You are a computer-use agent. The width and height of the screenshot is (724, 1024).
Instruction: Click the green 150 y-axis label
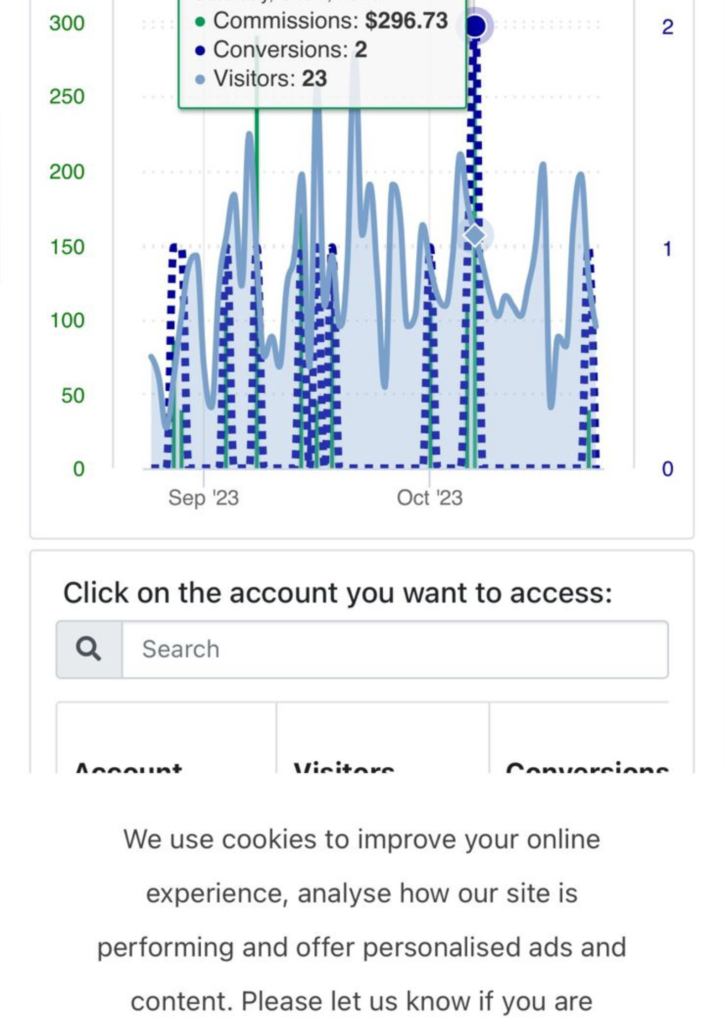coord(67,247)
